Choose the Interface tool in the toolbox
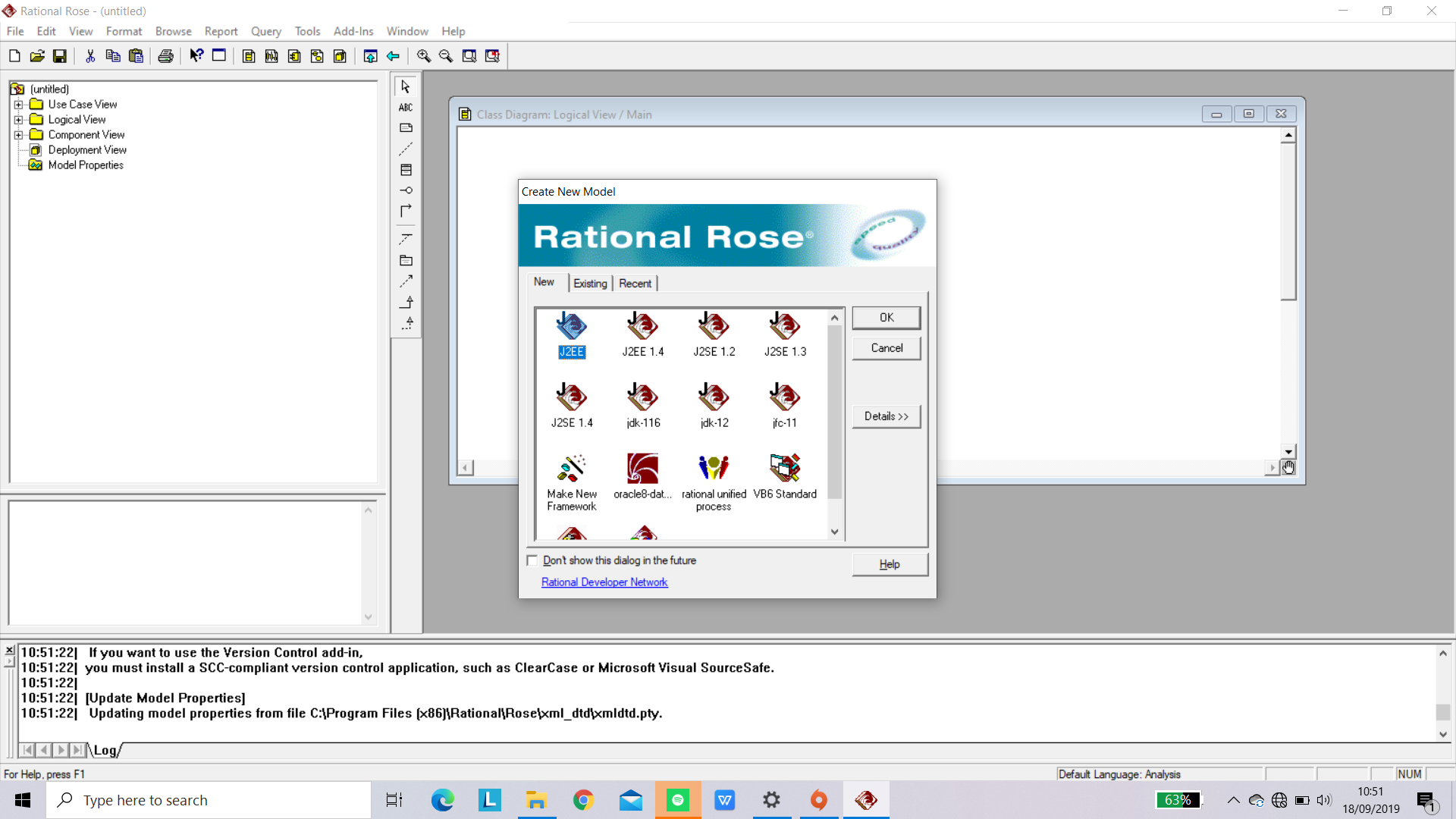The image size is (1456, 819). (x=406, y=190)
